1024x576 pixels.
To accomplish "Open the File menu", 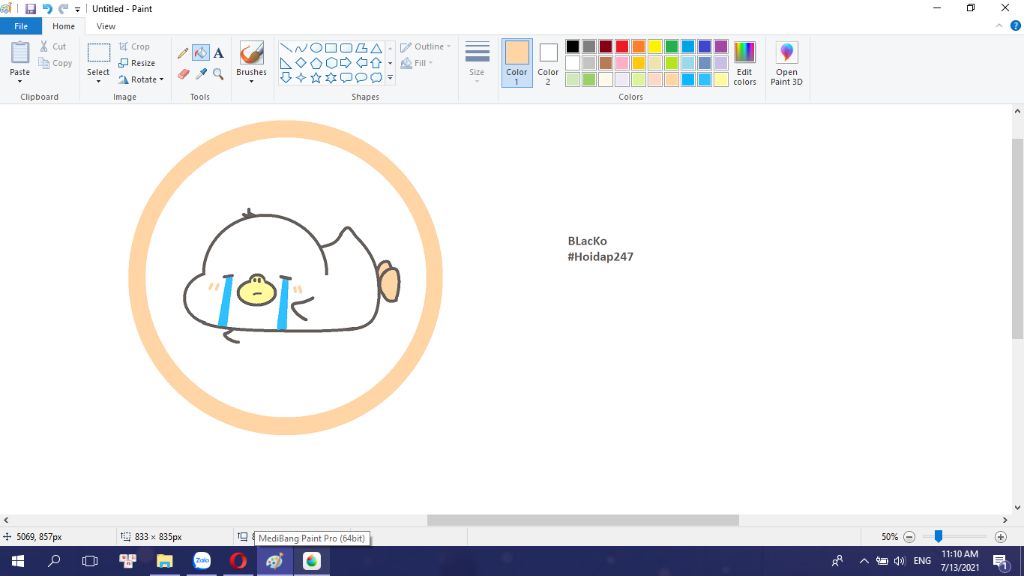I will pyautogui.click(x=21, y=26).
